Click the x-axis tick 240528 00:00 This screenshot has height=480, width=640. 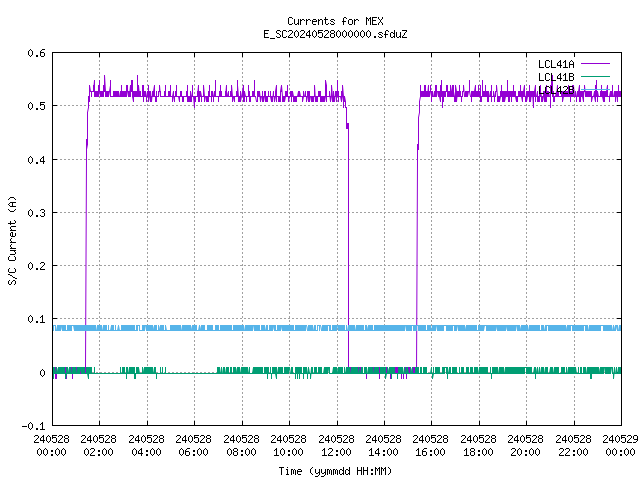(51, 445)
